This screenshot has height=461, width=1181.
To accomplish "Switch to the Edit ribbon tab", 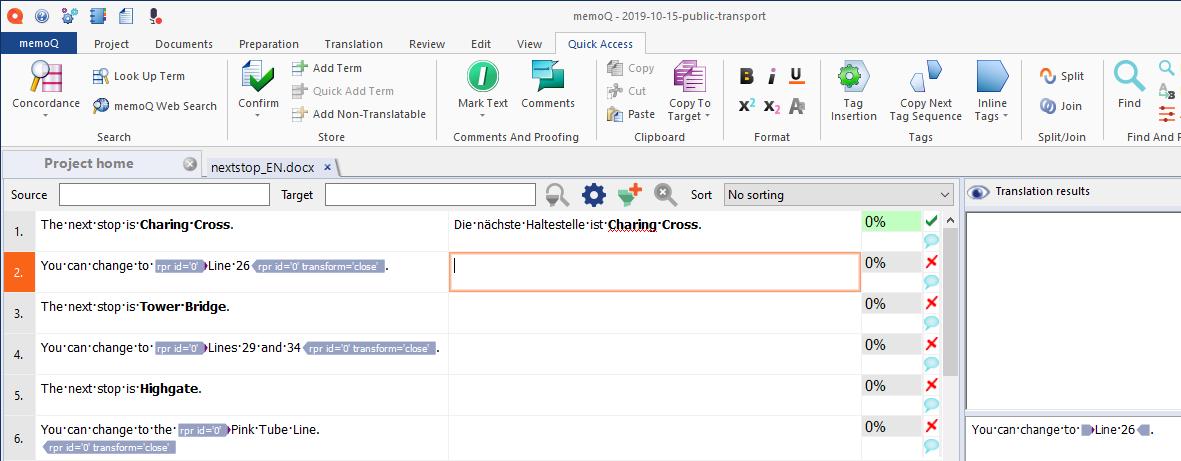I will click(481, 44).
